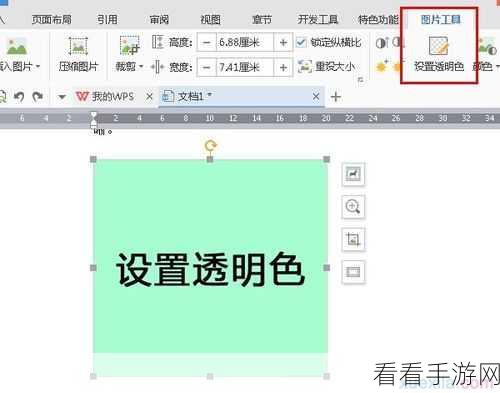Image resolution: width=500 pixels, height=393 pixels.
Task: Click the green image with 设置透明色 text
Action: [210, 268]
